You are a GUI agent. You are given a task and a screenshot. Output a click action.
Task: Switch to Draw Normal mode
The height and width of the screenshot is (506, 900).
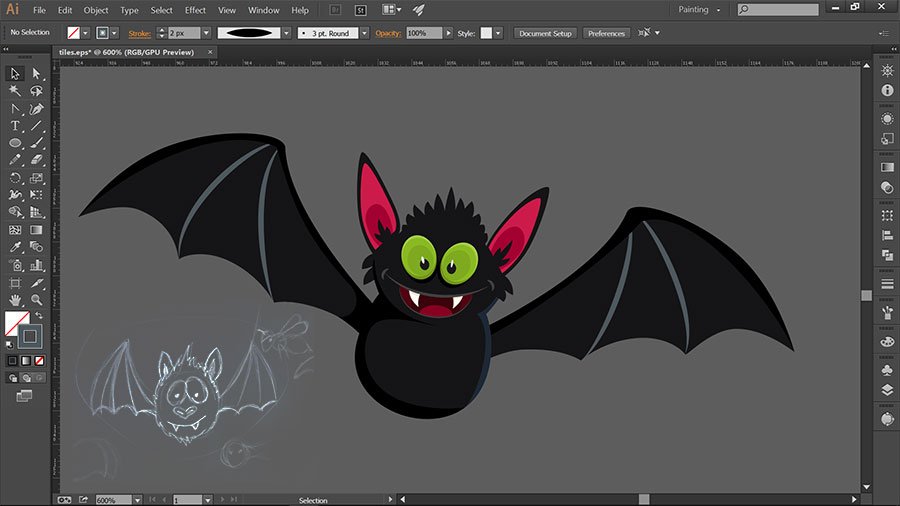coord(13,377)
